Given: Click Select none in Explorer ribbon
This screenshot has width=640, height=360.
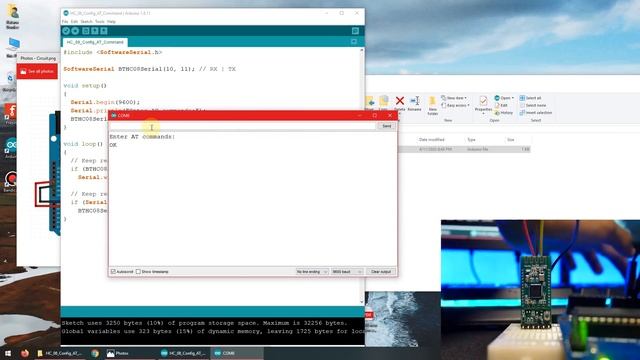Looking at the screenshot, I should (533, 105).
